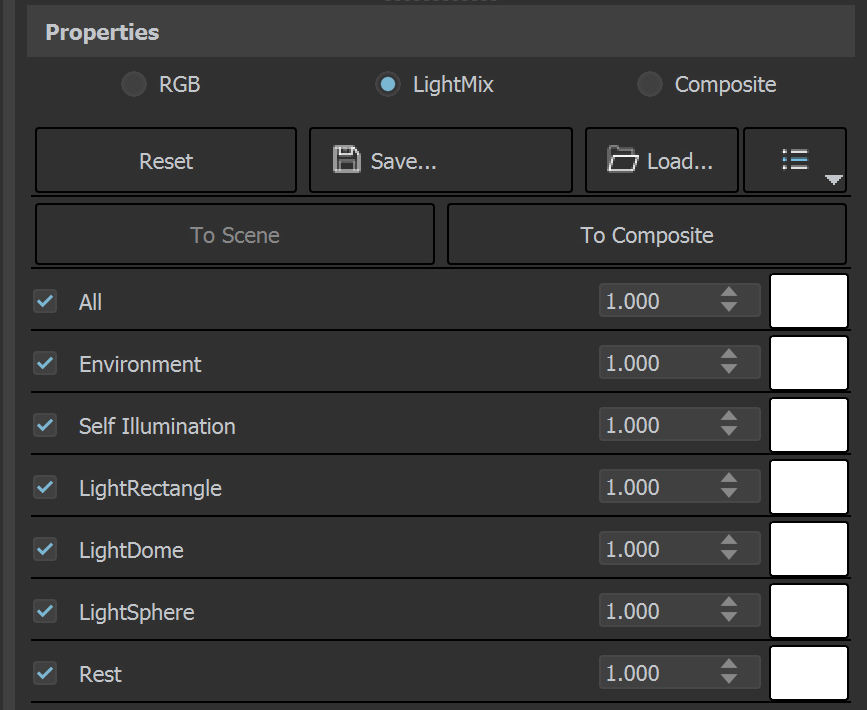Open the LightRectangle color swatch

coord(808,487)
